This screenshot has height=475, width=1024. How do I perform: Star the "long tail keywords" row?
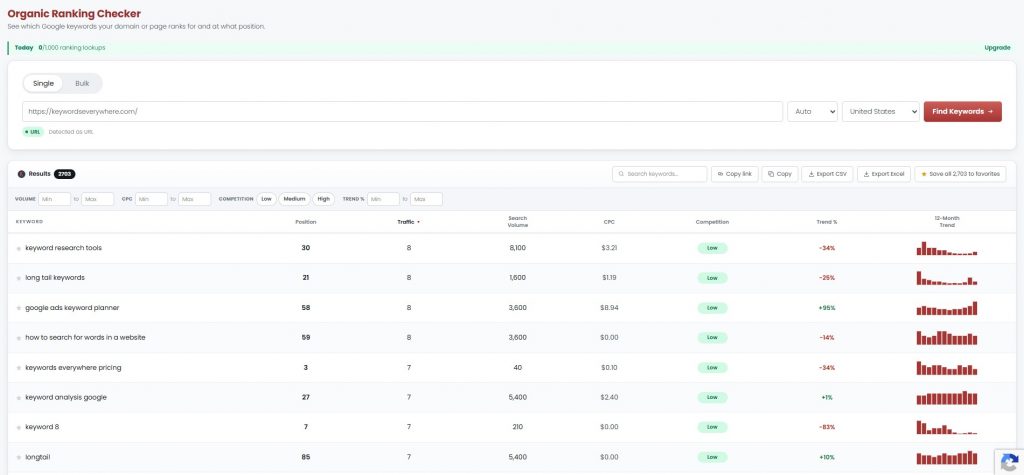(19, 278)
